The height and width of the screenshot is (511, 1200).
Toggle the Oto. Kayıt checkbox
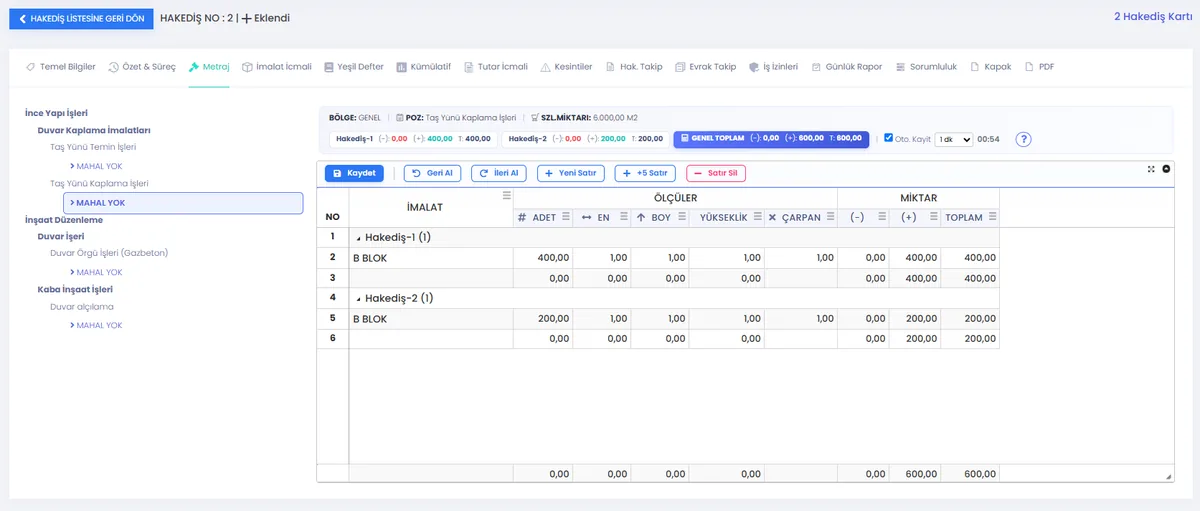pos(889,139)
